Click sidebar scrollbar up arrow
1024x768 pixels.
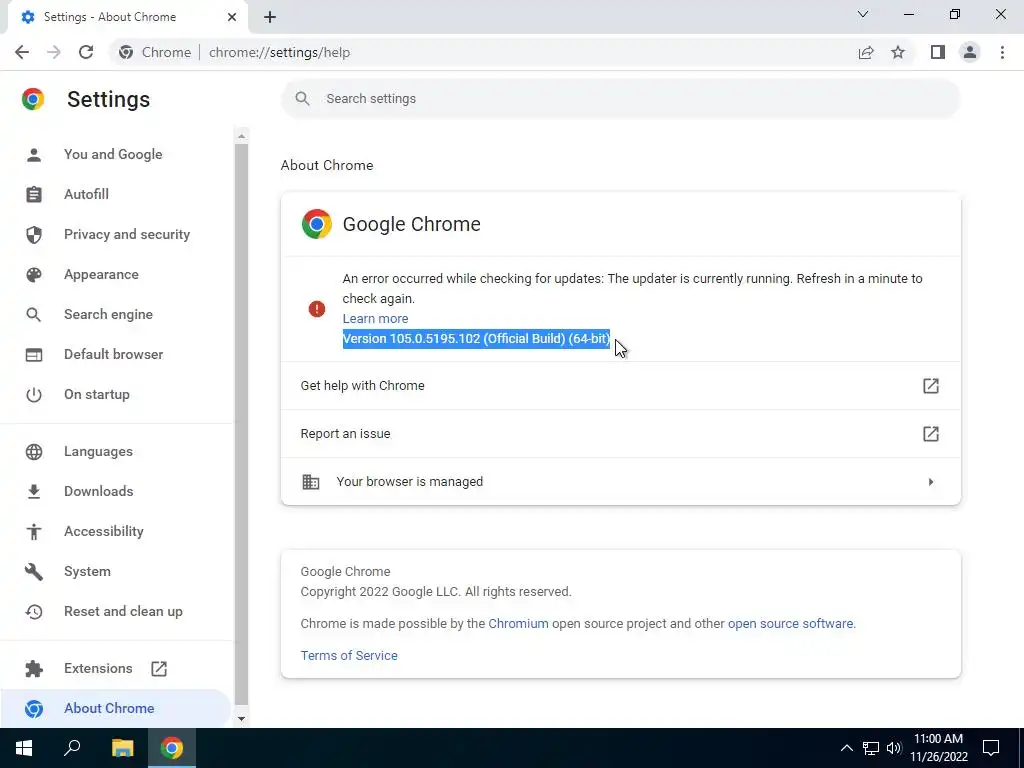coord(242,136)
